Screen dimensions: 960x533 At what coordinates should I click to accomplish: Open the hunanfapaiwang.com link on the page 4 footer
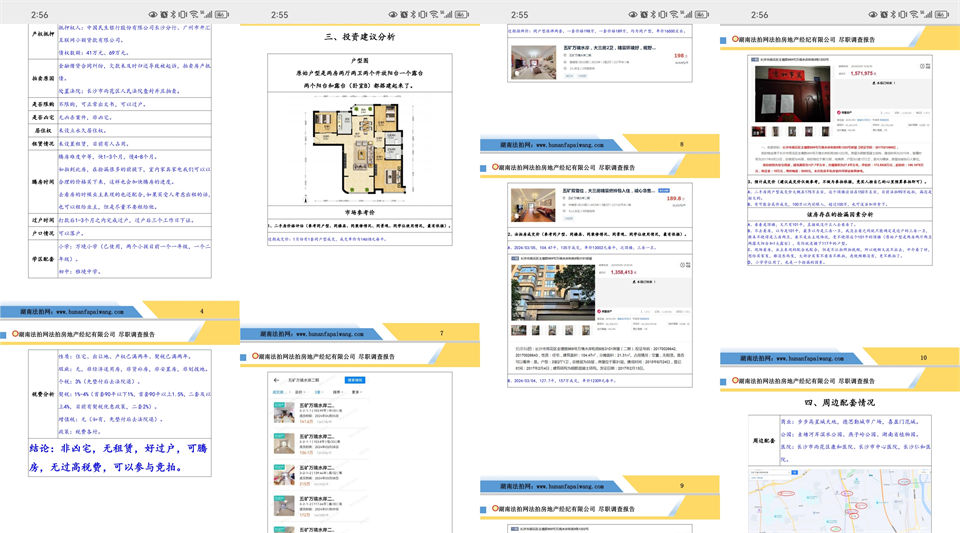coord(102,311)
